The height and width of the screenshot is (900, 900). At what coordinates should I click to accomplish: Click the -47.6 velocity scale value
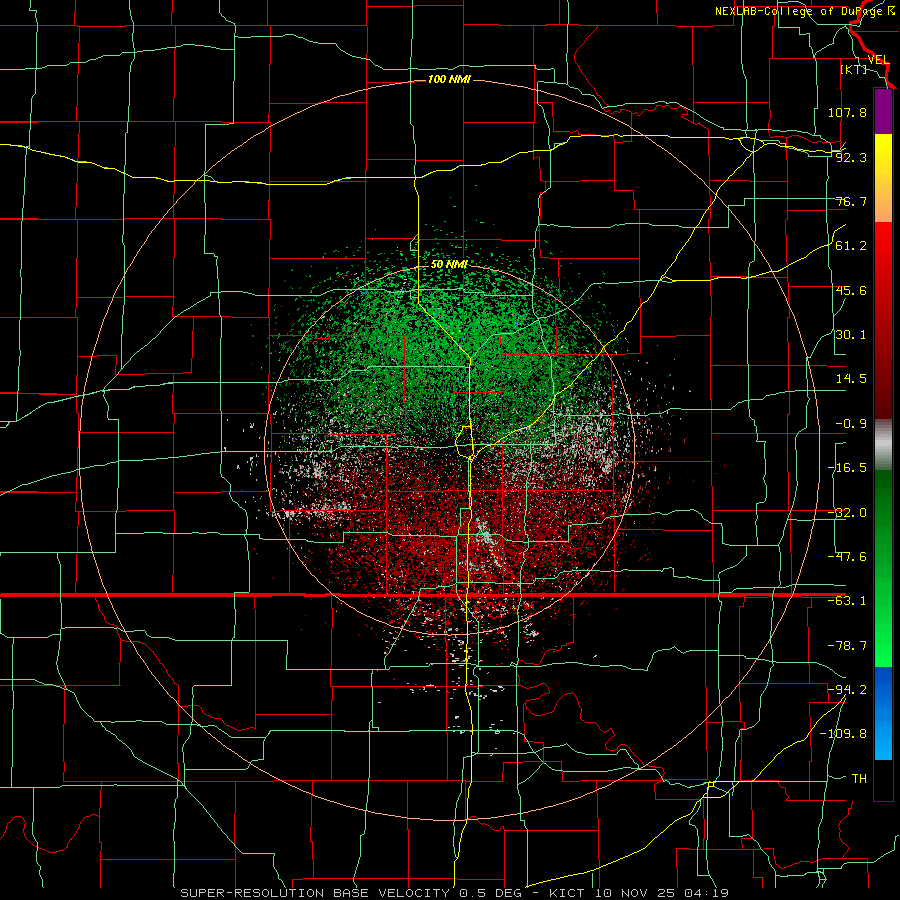[847, 557]
